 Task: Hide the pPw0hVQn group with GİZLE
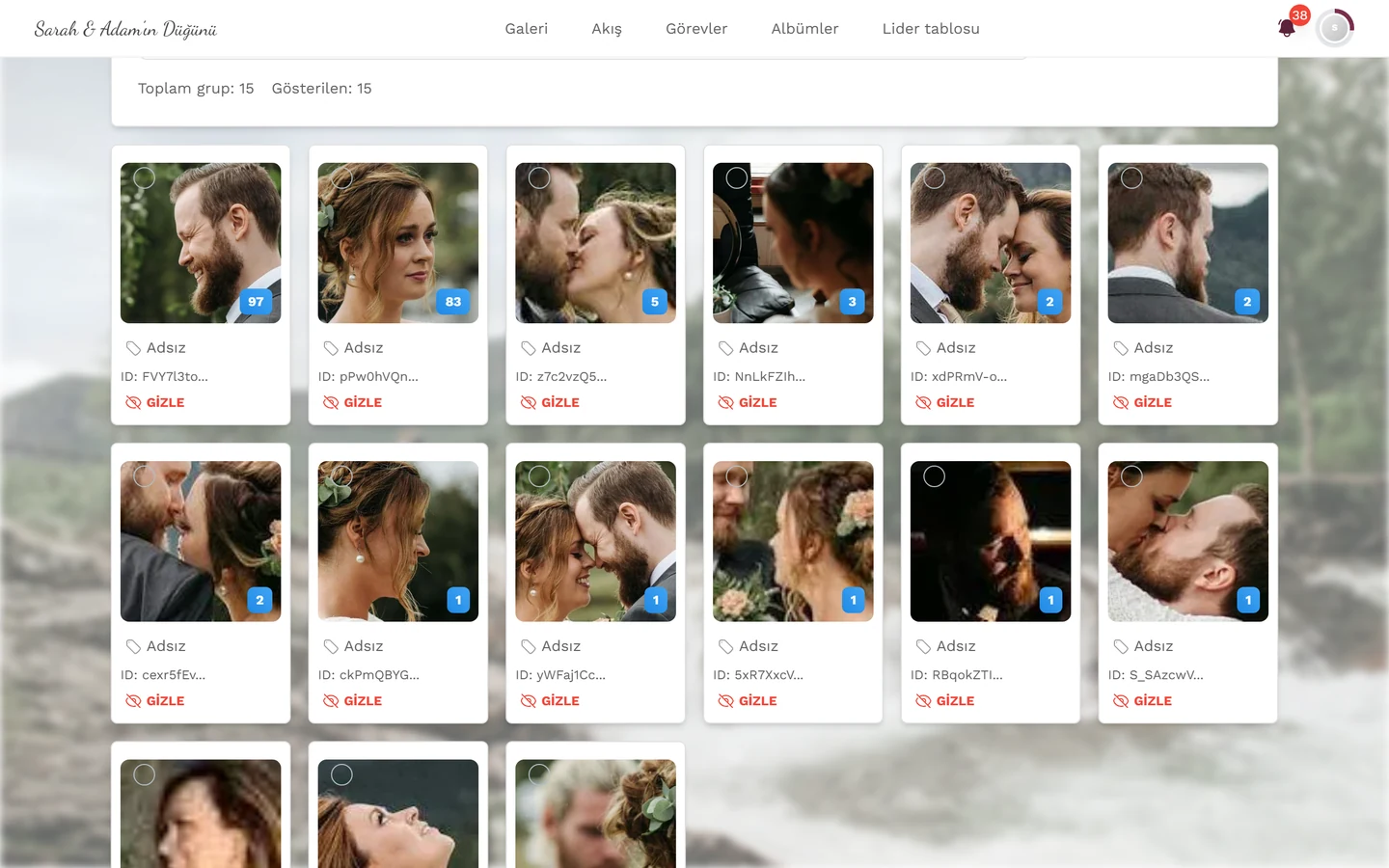pos(353,402)
